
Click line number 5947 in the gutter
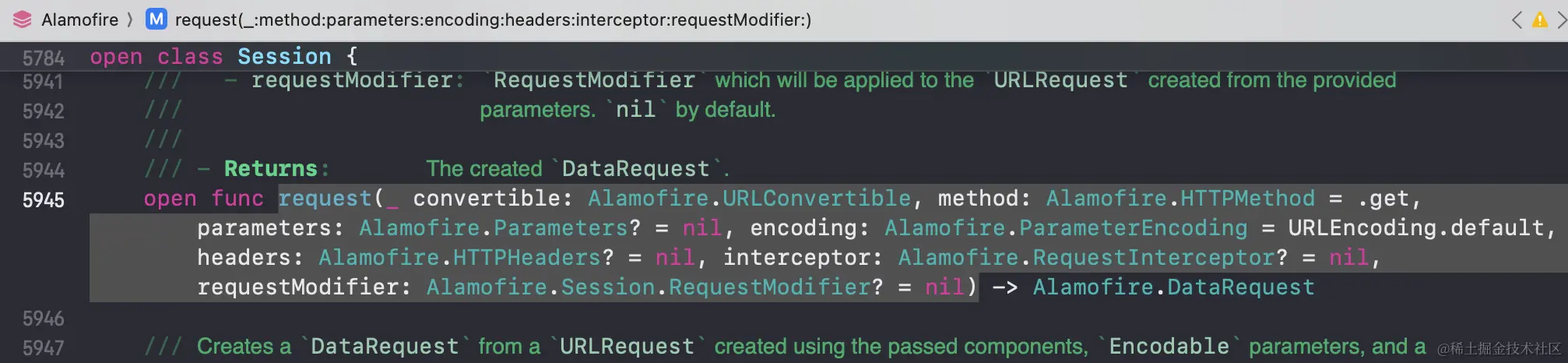[x=44, y=348]
